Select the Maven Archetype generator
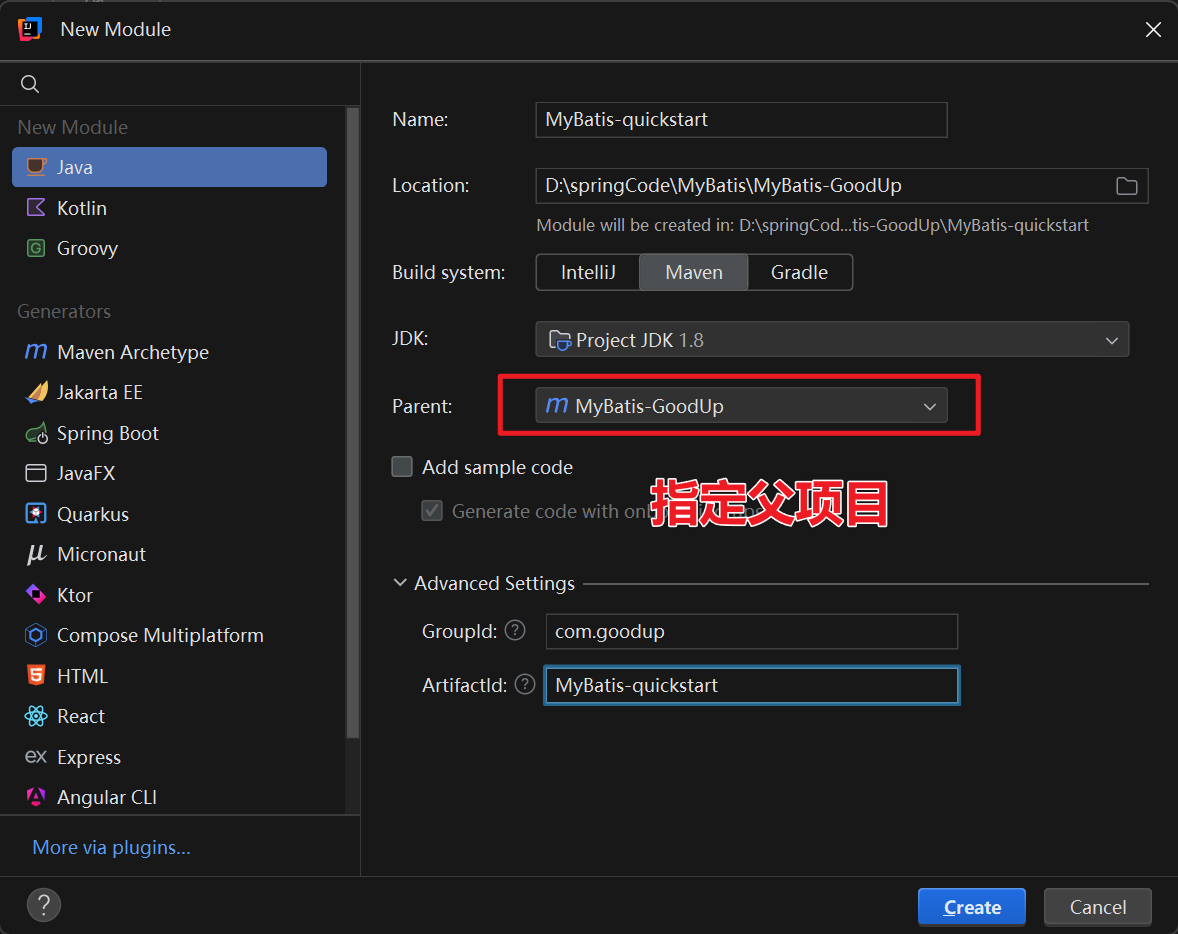The width and height of the screenshot is (1178, 934). tap(169, 352)
